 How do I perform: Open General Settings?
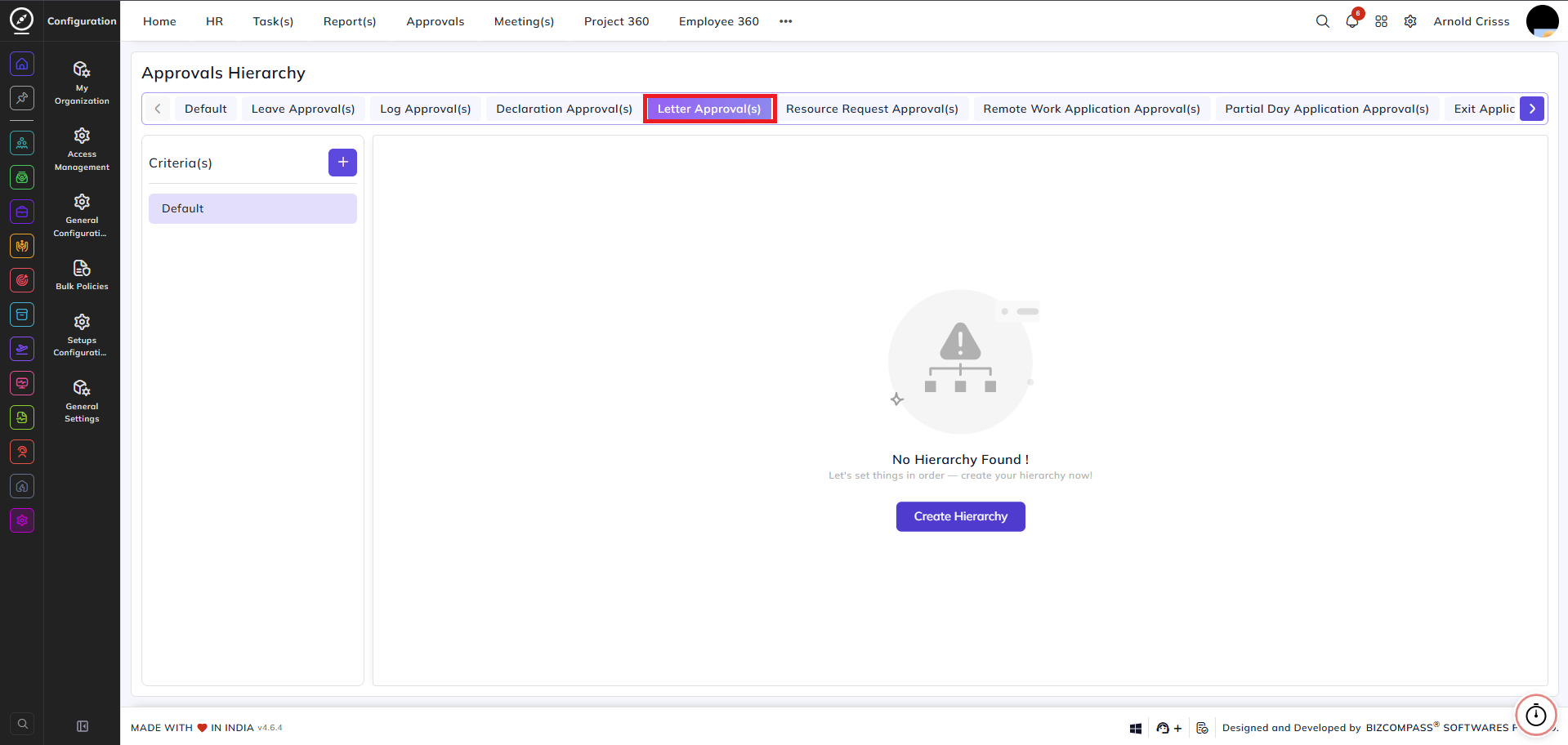point(82,401)
